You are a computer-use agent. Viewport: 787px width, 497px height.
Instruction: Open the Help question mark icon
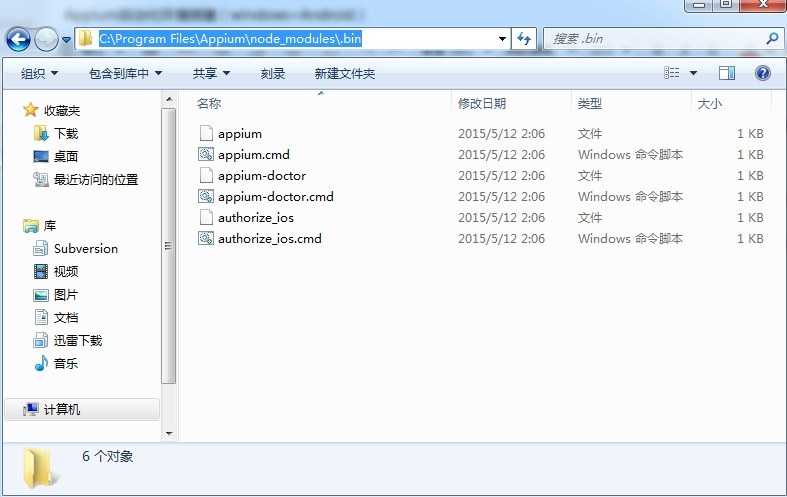[x=762, y=73]
